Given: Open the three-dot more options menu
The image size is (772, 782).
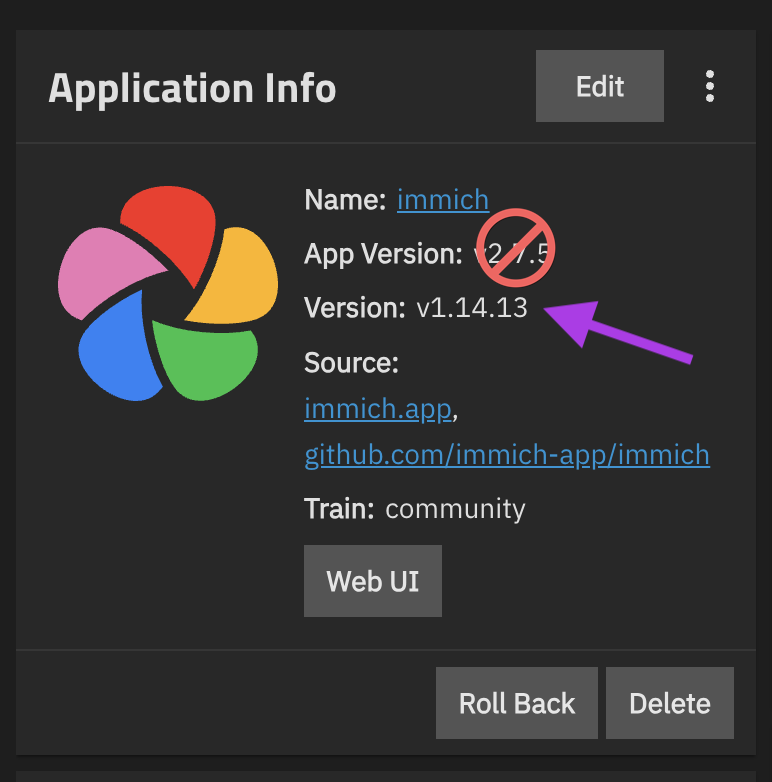Looking at the screenshot, I should click(x=710, y=86).
